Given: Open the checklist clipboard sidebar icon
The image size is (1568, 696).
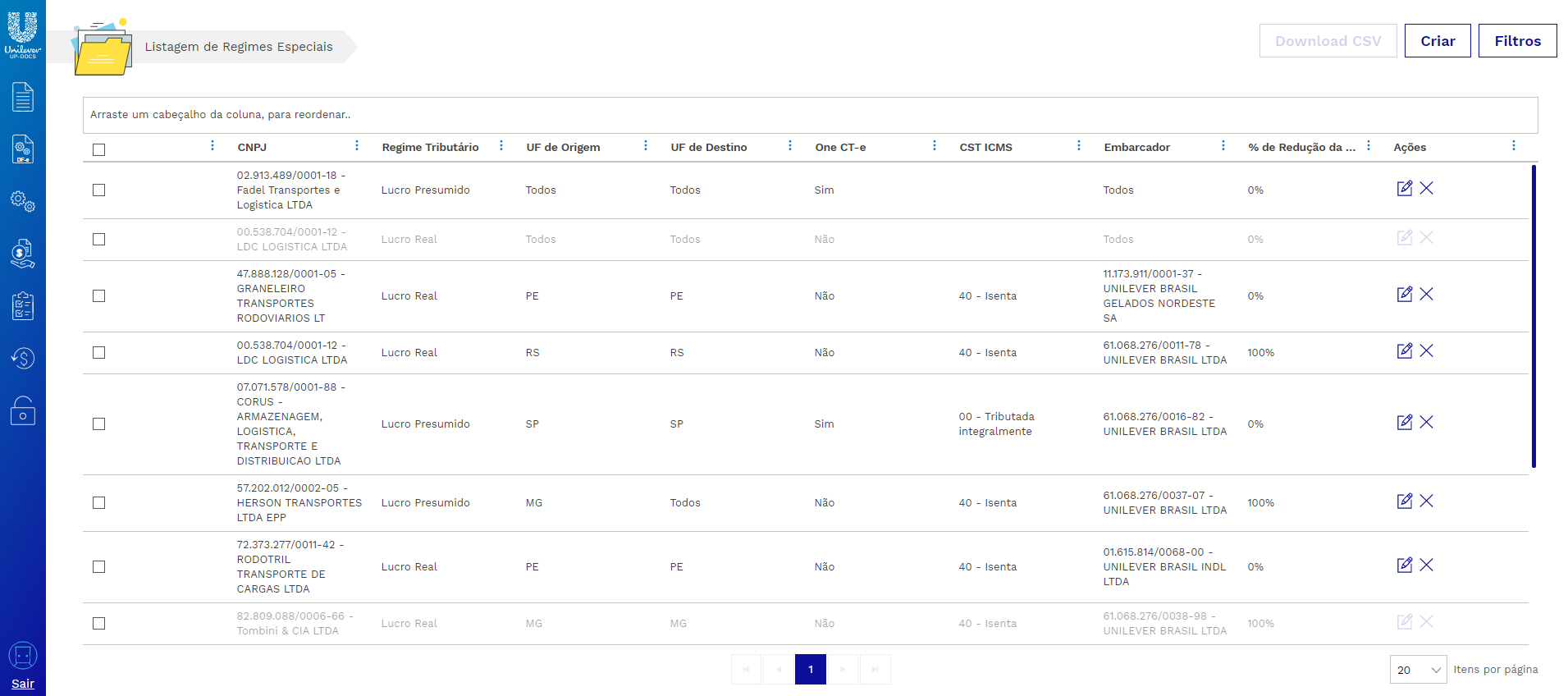Looking at the screenshot, I should [x=23, y=305].
